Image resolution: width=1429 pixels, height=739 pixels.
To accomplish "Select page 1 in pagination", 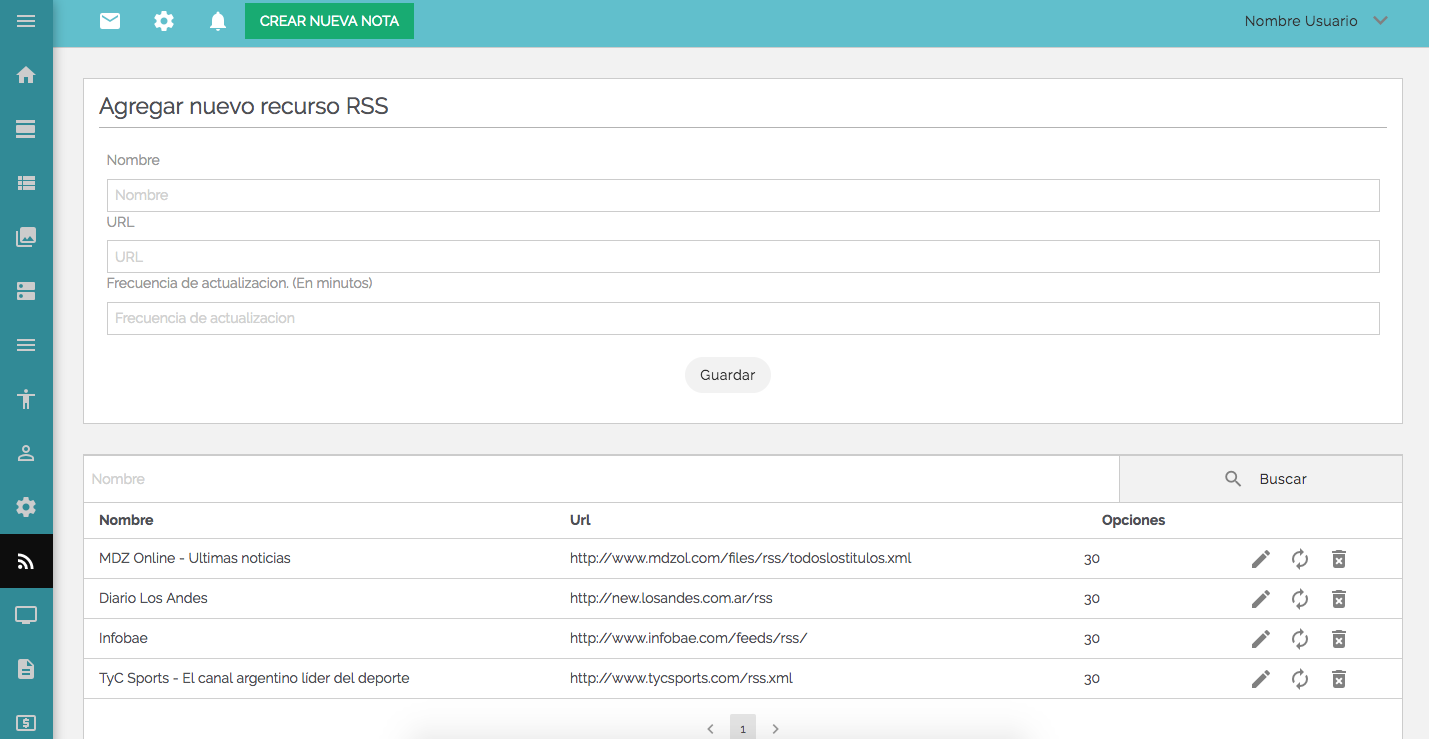I will [743, 728].
